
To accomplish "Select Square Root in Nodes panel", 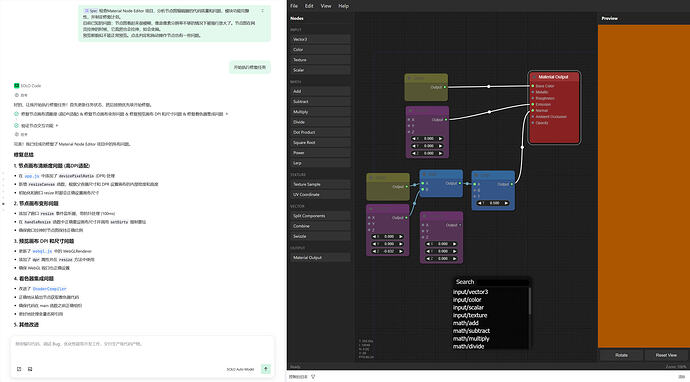I will (320, 143).
